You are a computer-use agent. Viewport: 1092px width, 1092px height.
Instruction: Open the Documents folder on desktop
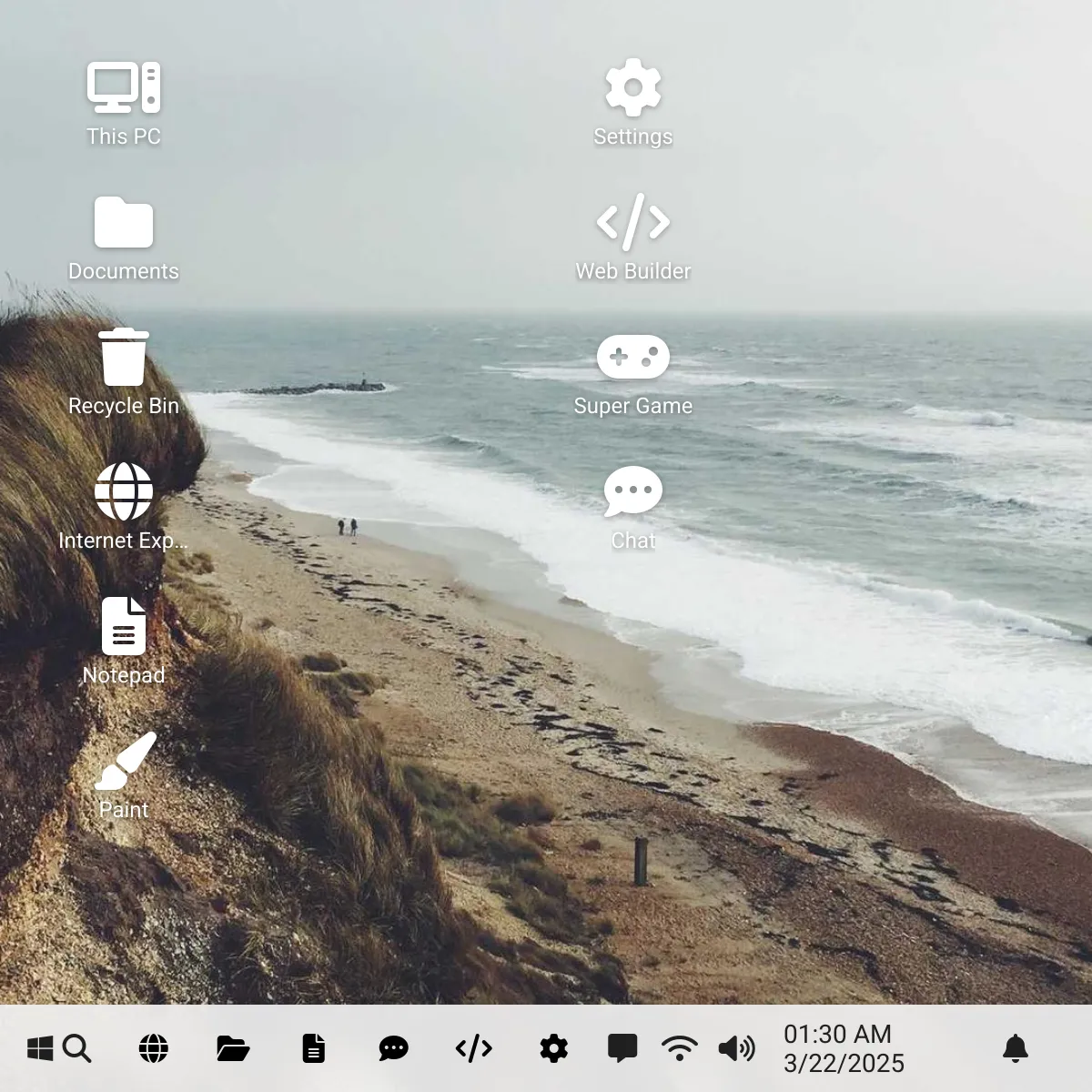point(124,238)
